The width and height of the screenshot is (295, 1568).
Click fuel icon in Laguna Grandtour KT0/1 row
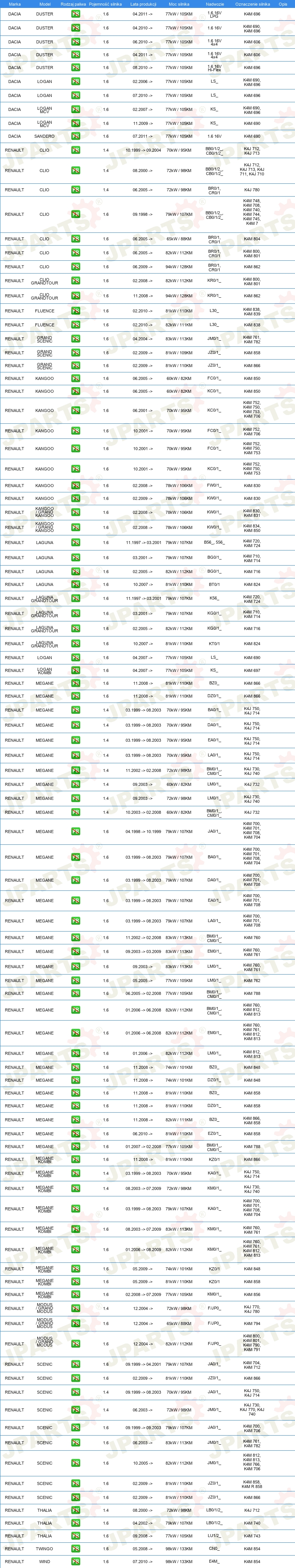(75, 644)
